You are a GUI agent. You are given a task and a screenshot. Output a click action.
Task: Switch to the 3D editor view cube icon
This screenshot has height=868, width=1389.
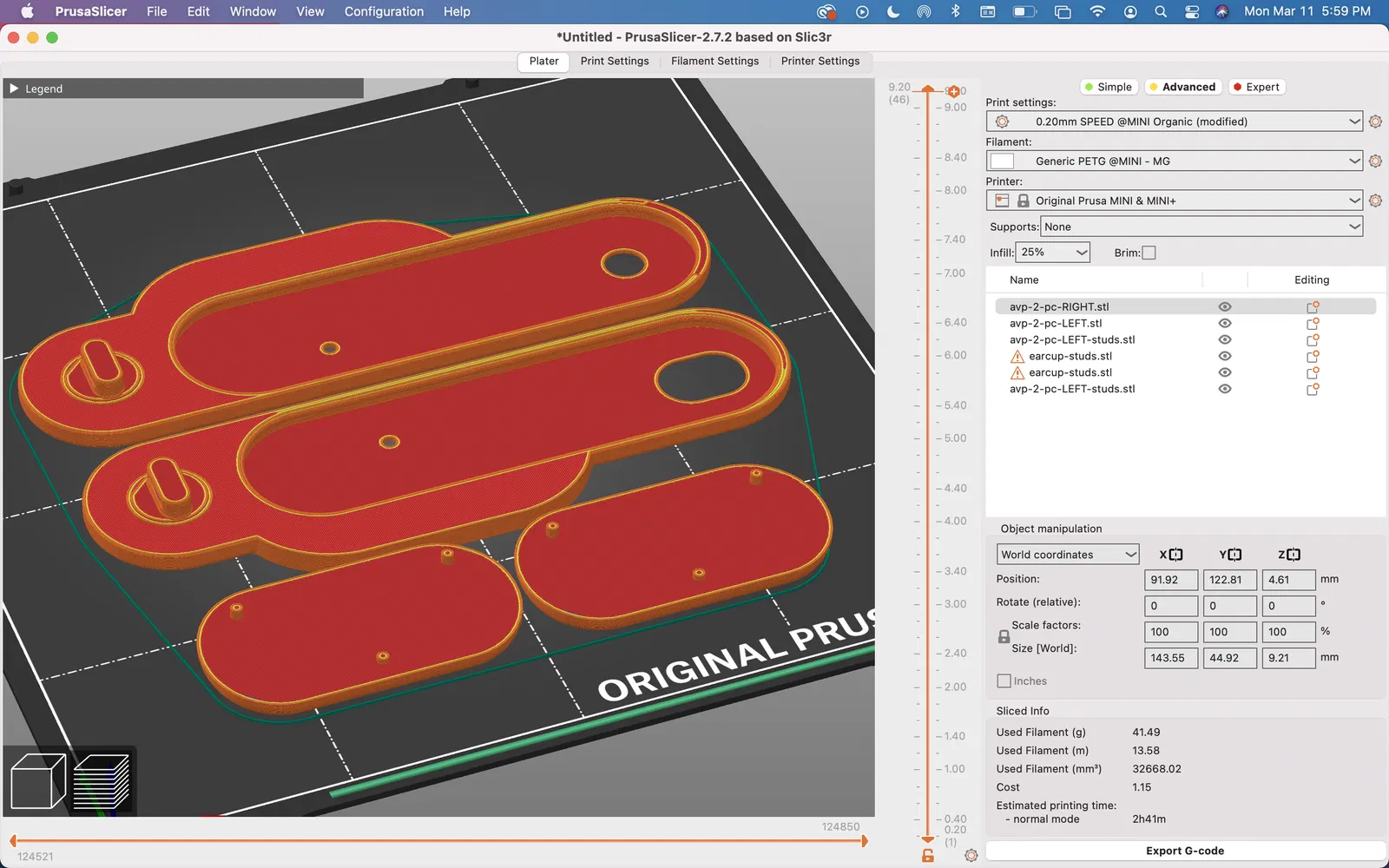coord(38,781)
